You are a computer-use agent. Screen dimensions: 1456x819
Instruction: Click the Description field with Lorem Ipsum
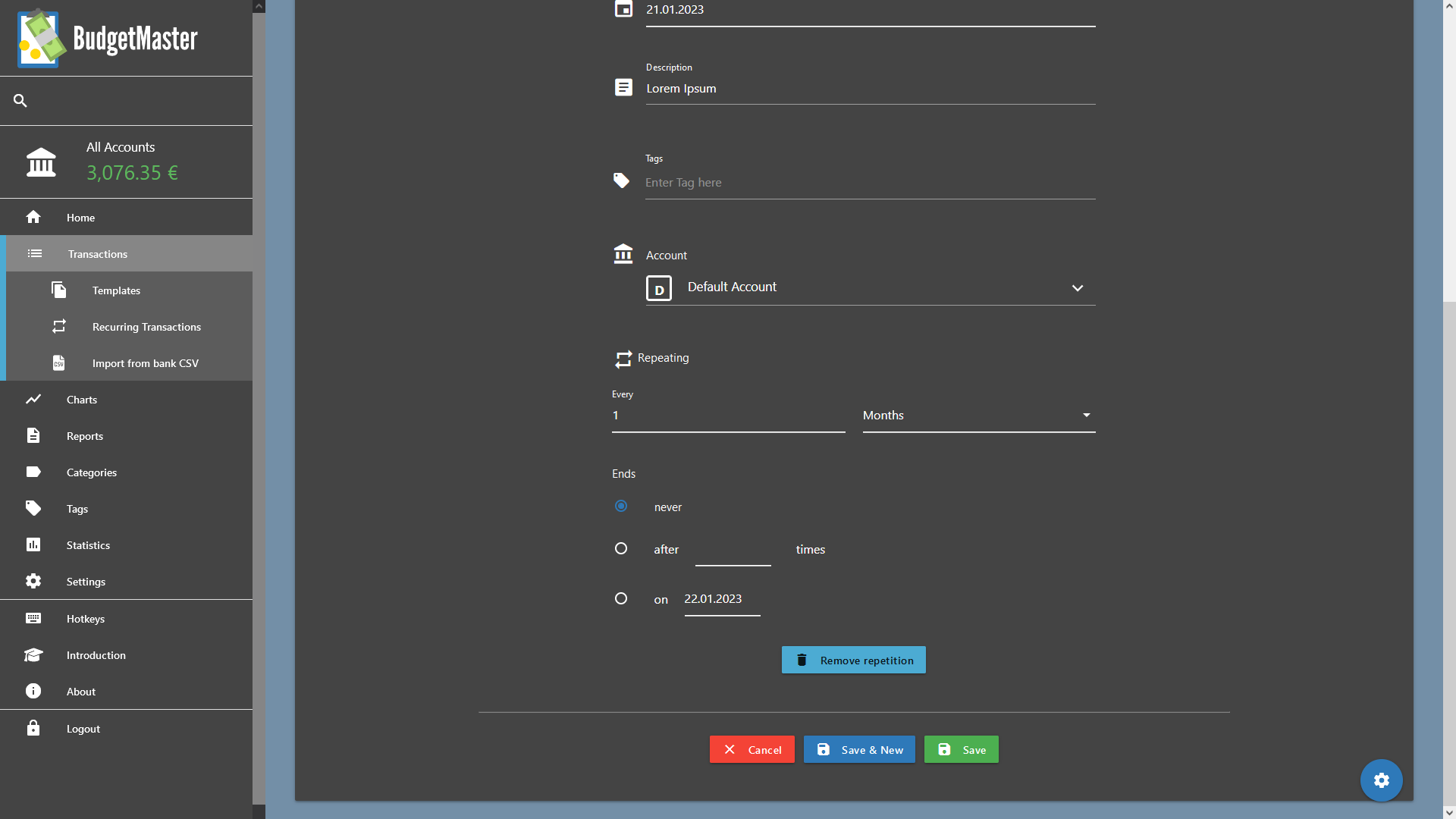tap(871, 89)
